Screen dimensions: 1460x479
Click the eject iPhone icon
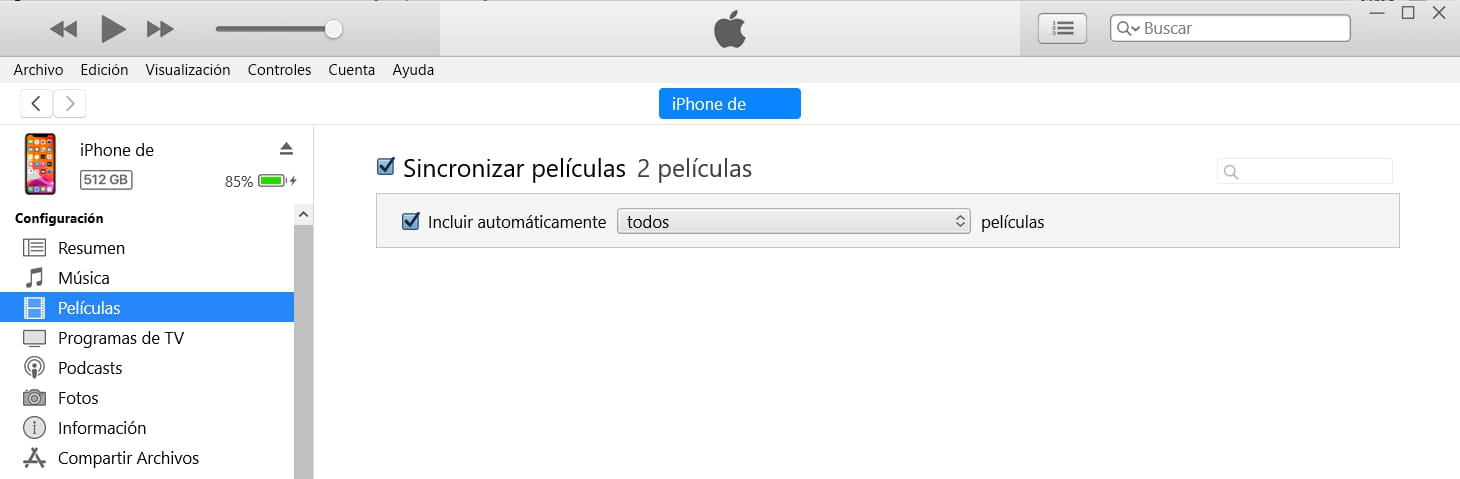coord(286,149)
